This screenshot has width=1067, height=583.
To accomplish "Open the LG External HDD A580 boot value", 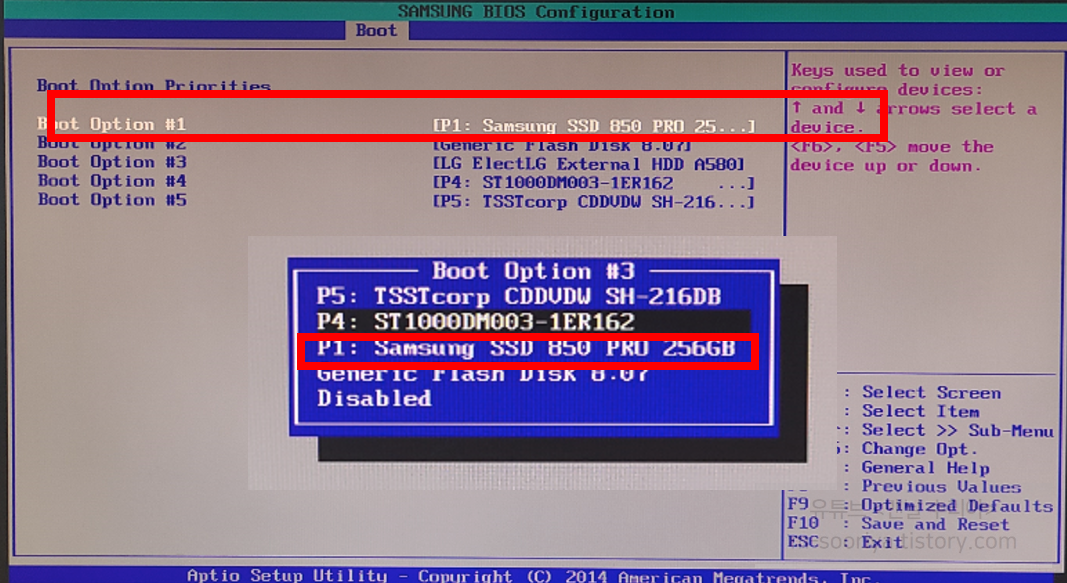I will coord(589,165).
